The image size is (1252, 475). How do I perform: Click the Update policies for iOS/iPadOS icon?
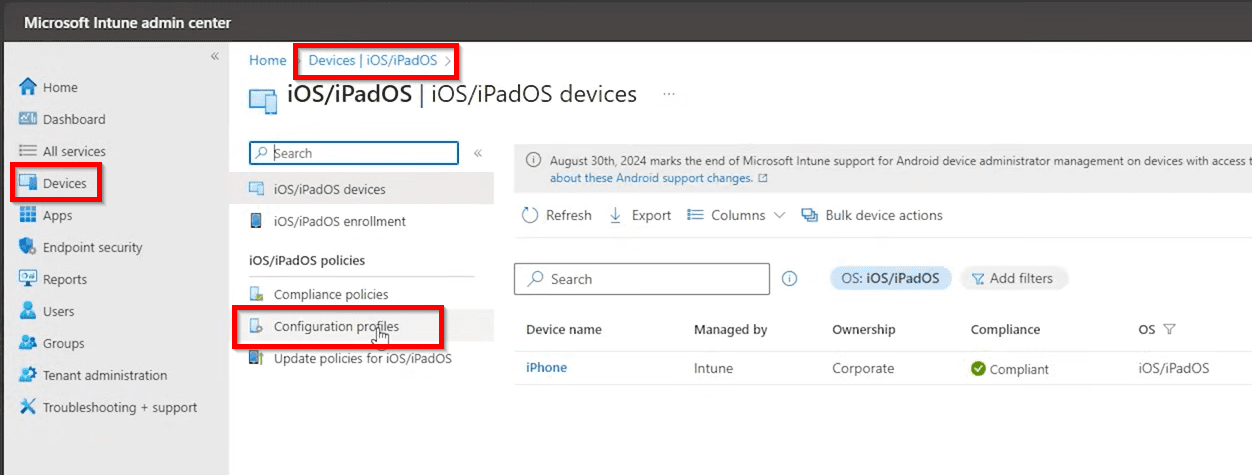pyautogui.click(x=256, y=358)
